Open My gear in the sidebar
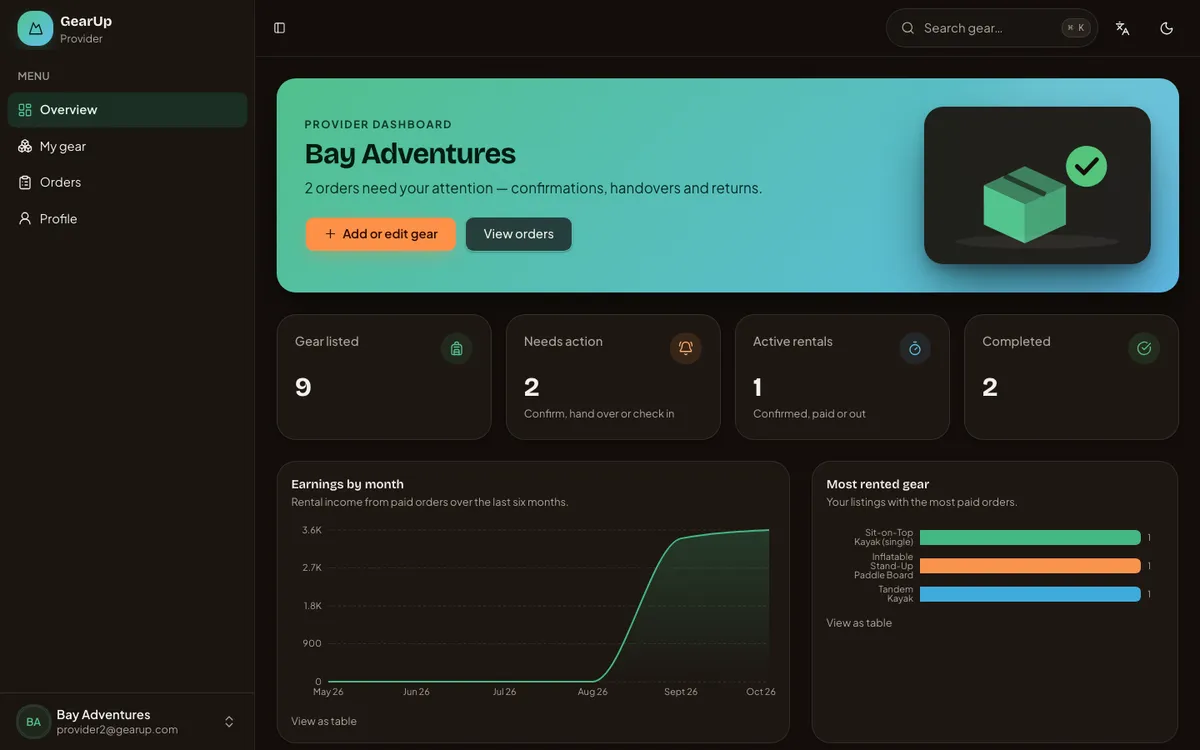The height and width of the screenshot is (750, 1200). click(x=127, y=146)
